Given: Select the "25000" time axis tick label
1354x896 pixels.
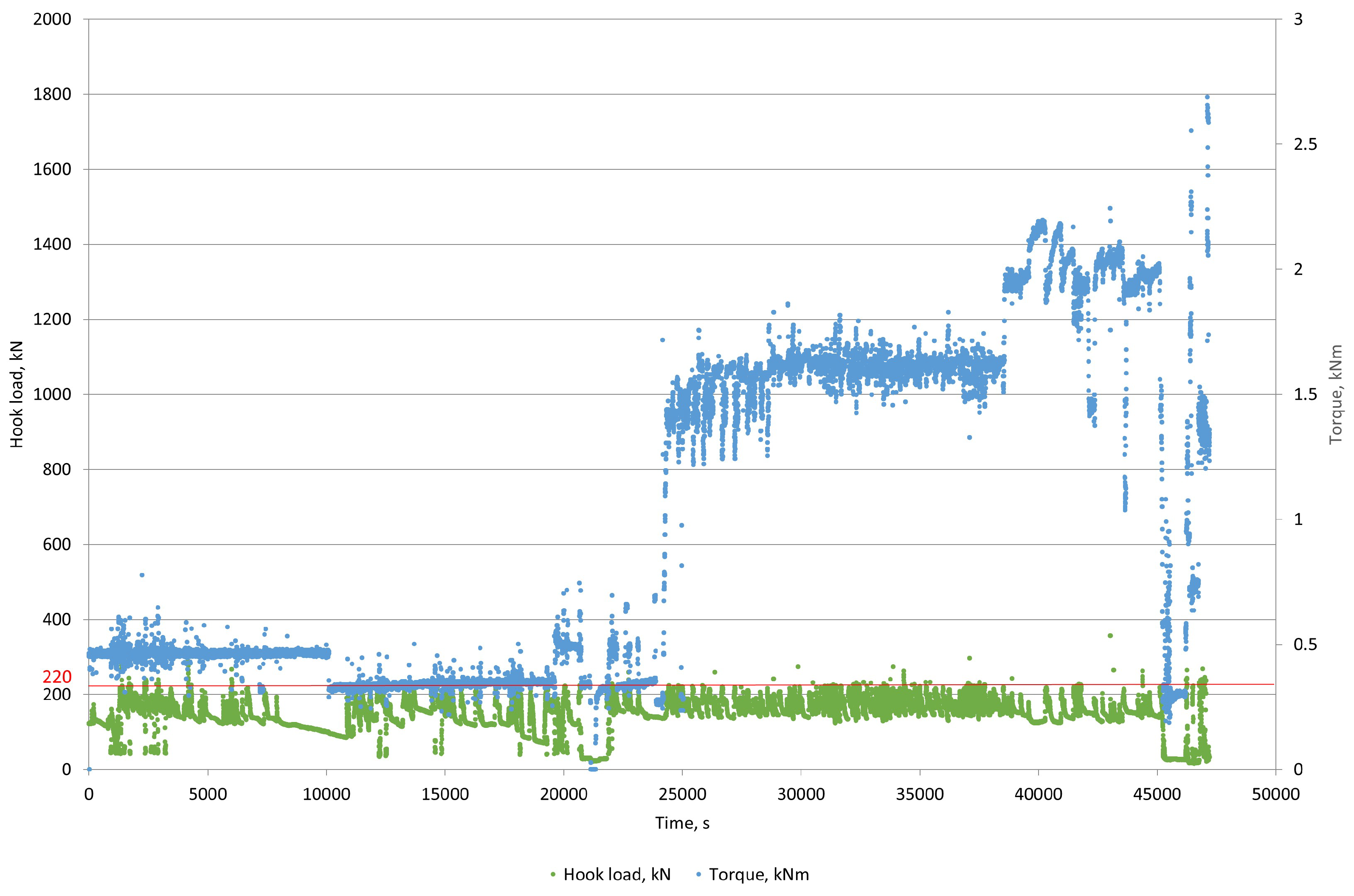Looking at the screenshot, I should click(x=682, y=794).
